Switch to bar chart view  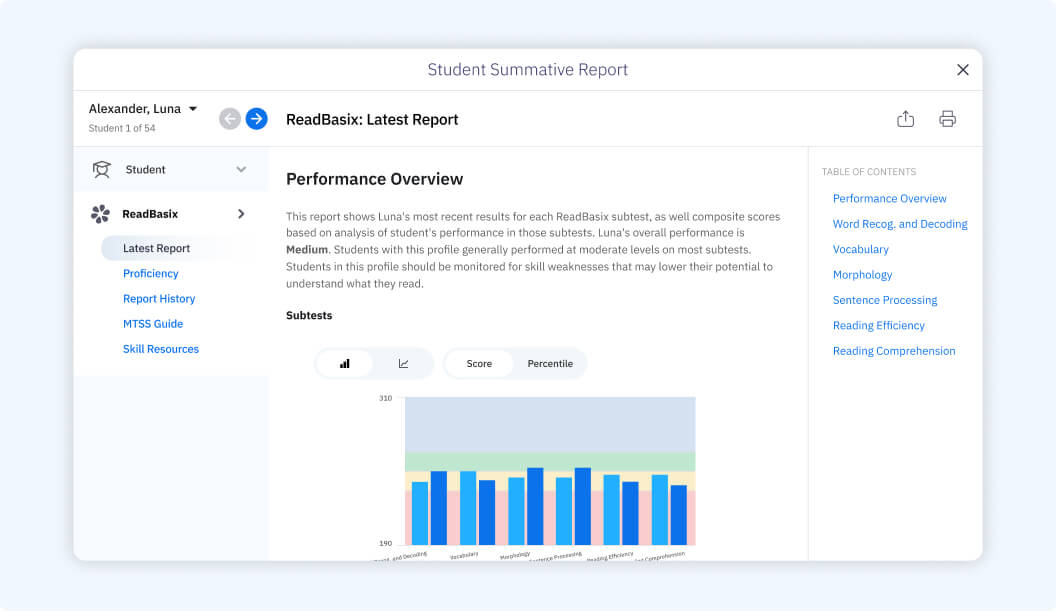tap(345, 364)
